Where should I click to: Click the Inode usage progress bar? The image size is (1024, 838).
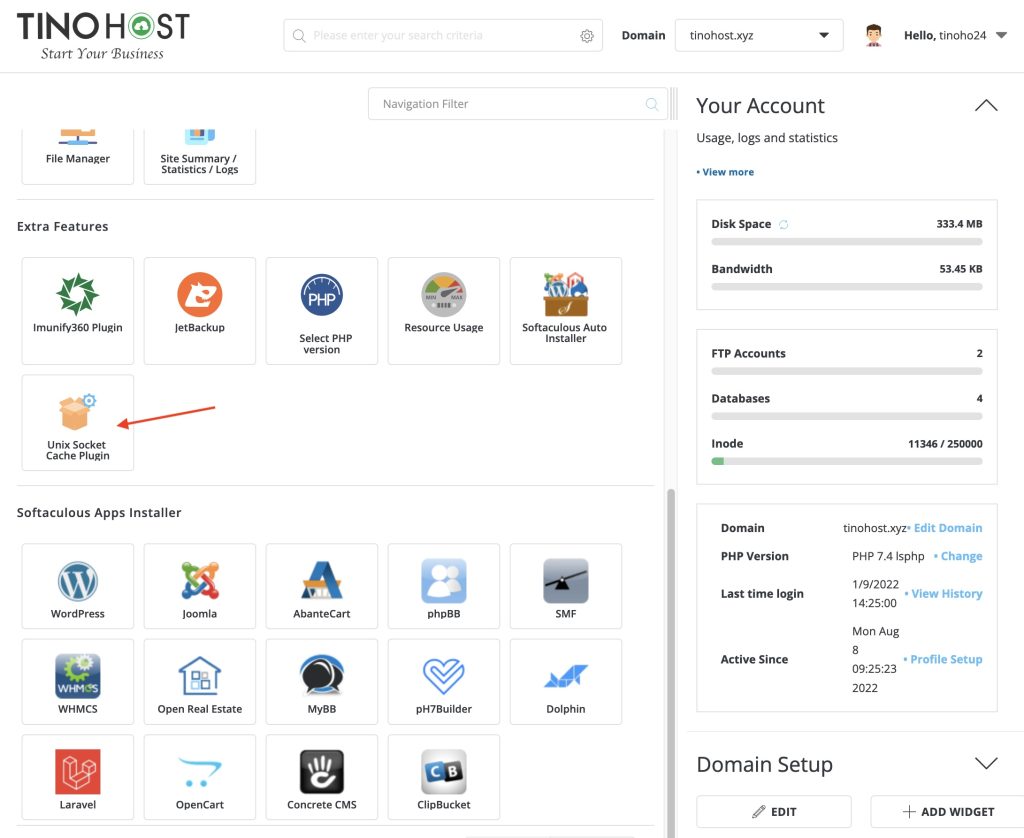point(847,461)
